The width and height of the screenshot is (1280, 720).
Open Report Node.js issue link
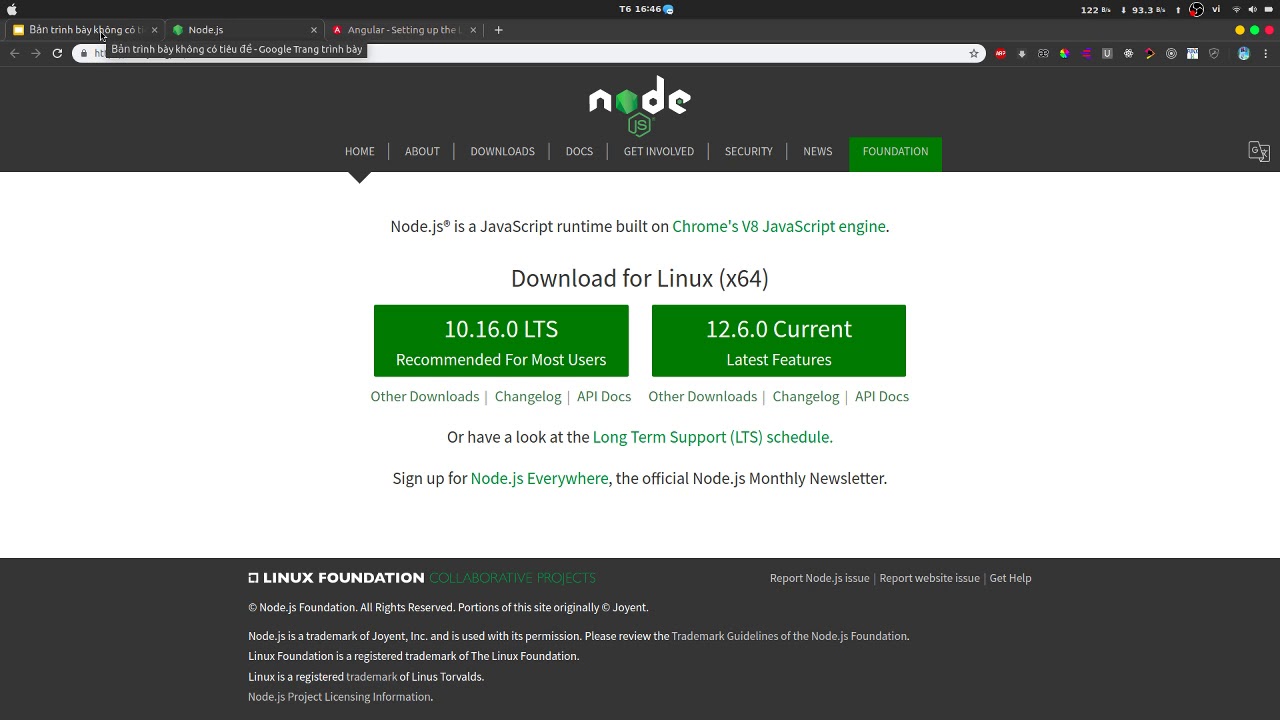coord(820,578)
